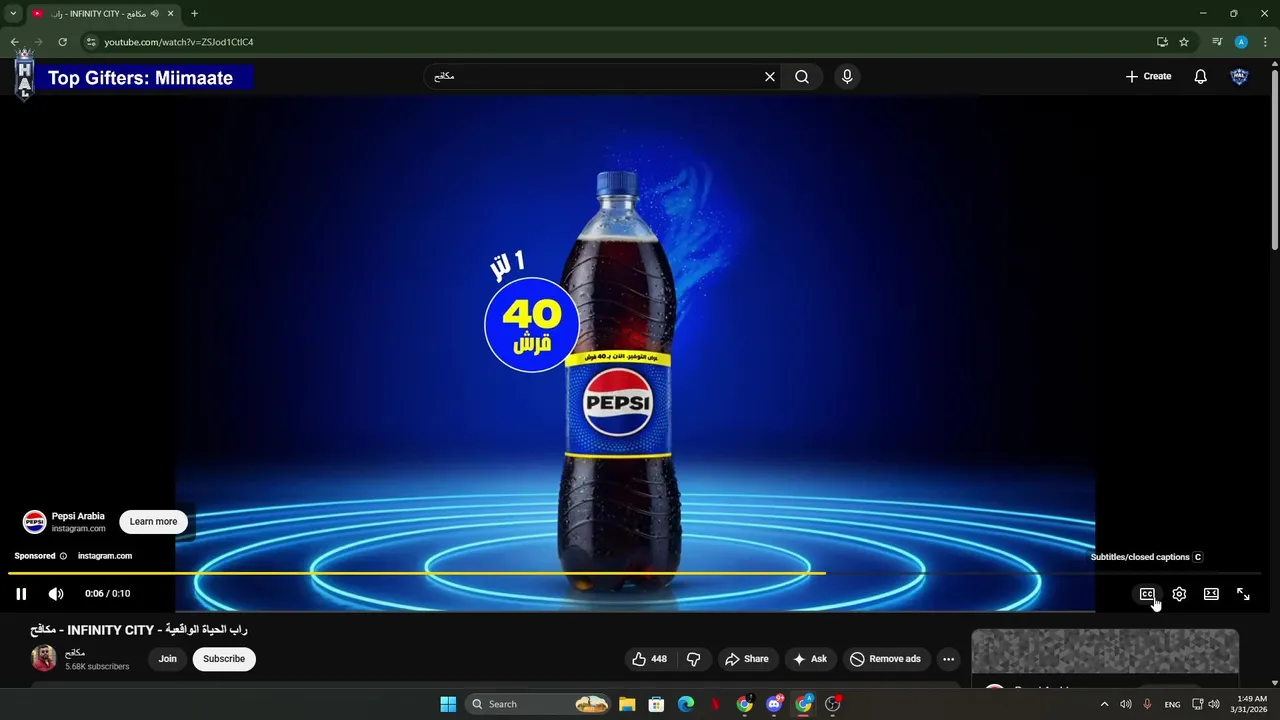This screenshot has height=720, width=1280.
Task: View site information in address bar
Action: 91,42
